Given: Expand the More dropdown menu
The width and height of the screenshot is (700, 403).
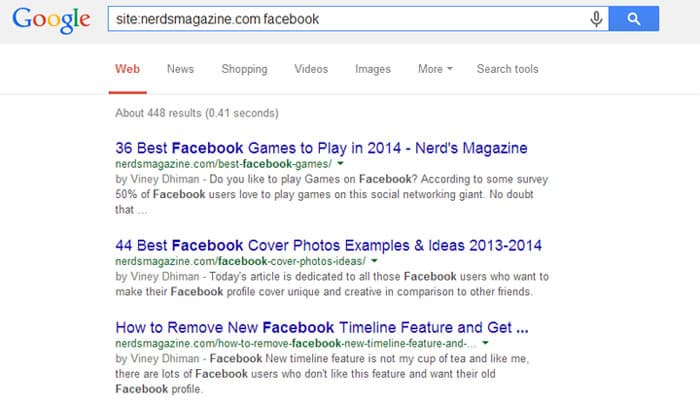Looking at the screenshot, I should tap(435, 69).
